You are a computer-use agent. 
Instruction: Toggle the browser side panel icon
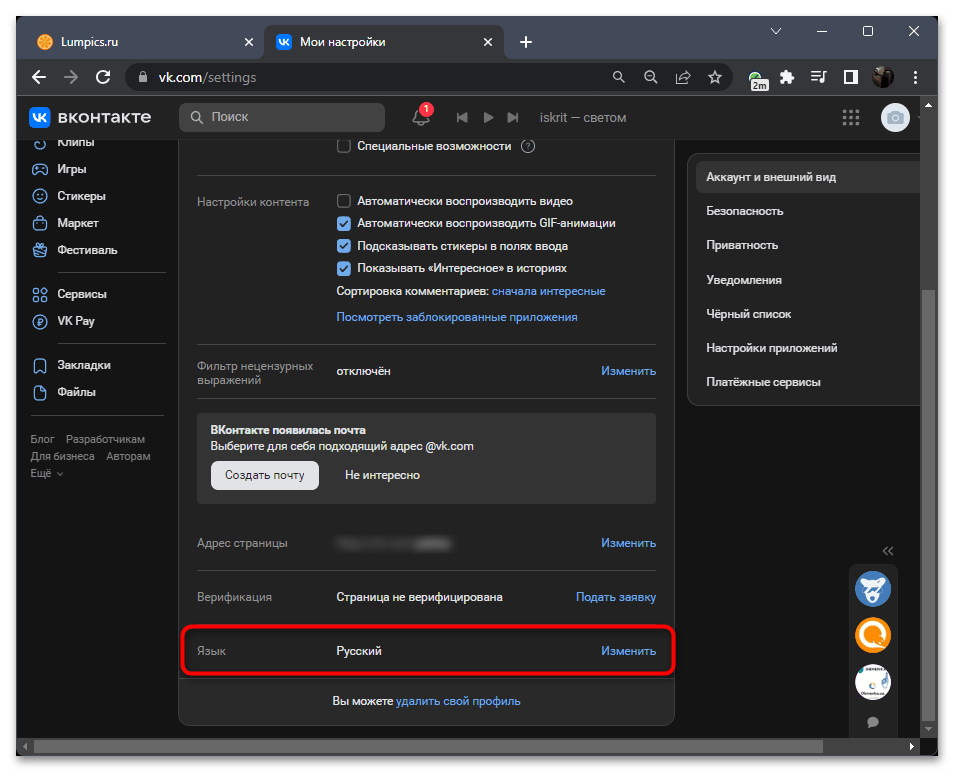pos(851,77)
